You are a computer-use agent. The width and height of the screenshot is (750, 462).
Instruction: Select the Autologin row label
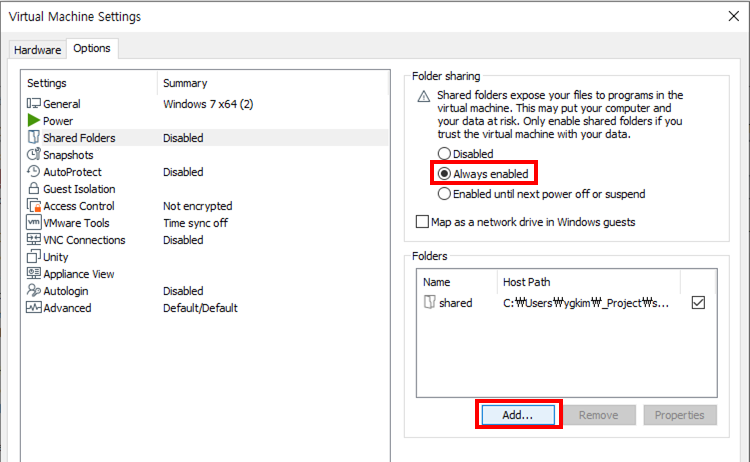[x=66, y=291]
